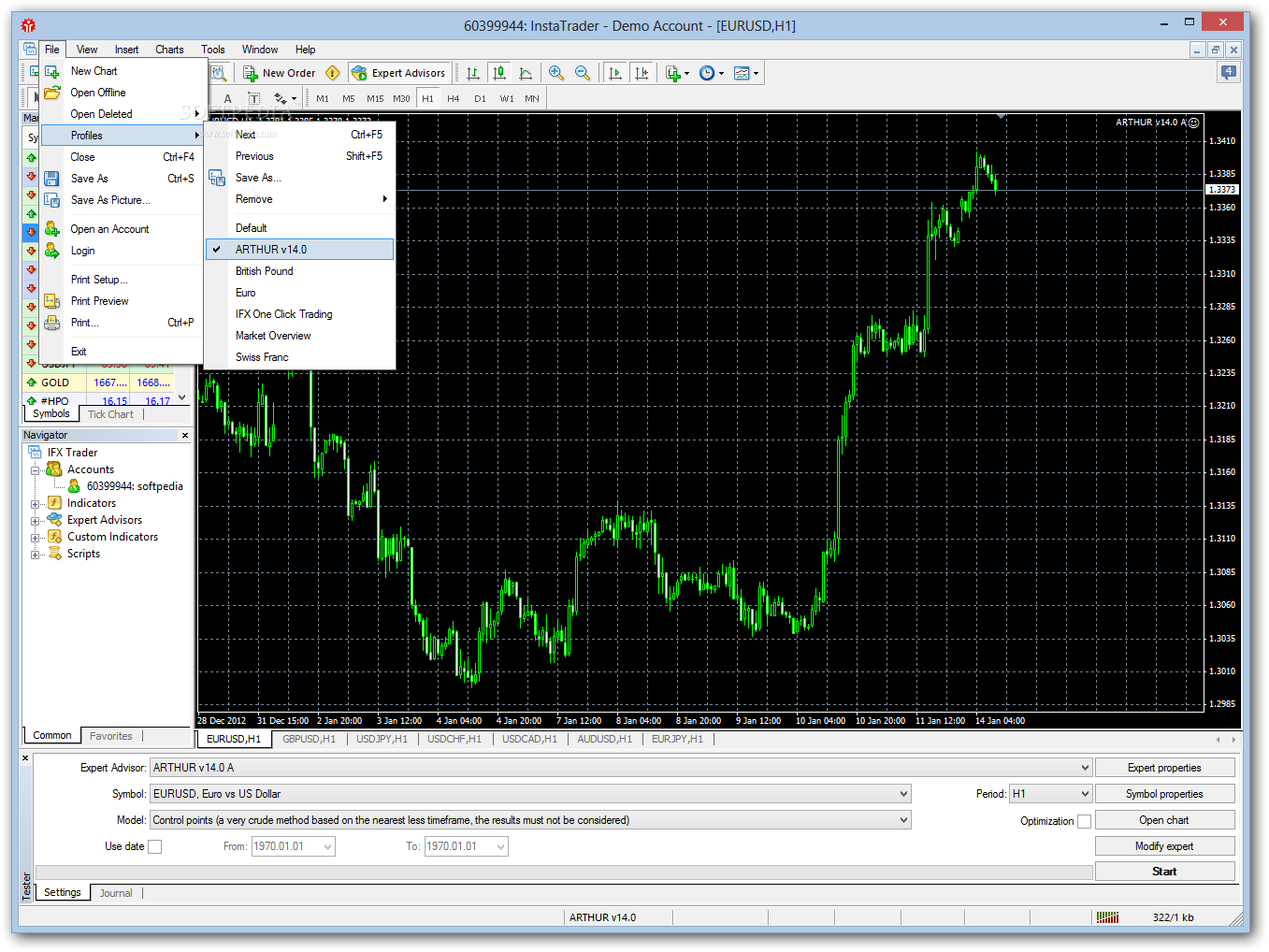Open Periods clock dropdown
Viewport: 1269px width, 952px height.
point(711,73)
